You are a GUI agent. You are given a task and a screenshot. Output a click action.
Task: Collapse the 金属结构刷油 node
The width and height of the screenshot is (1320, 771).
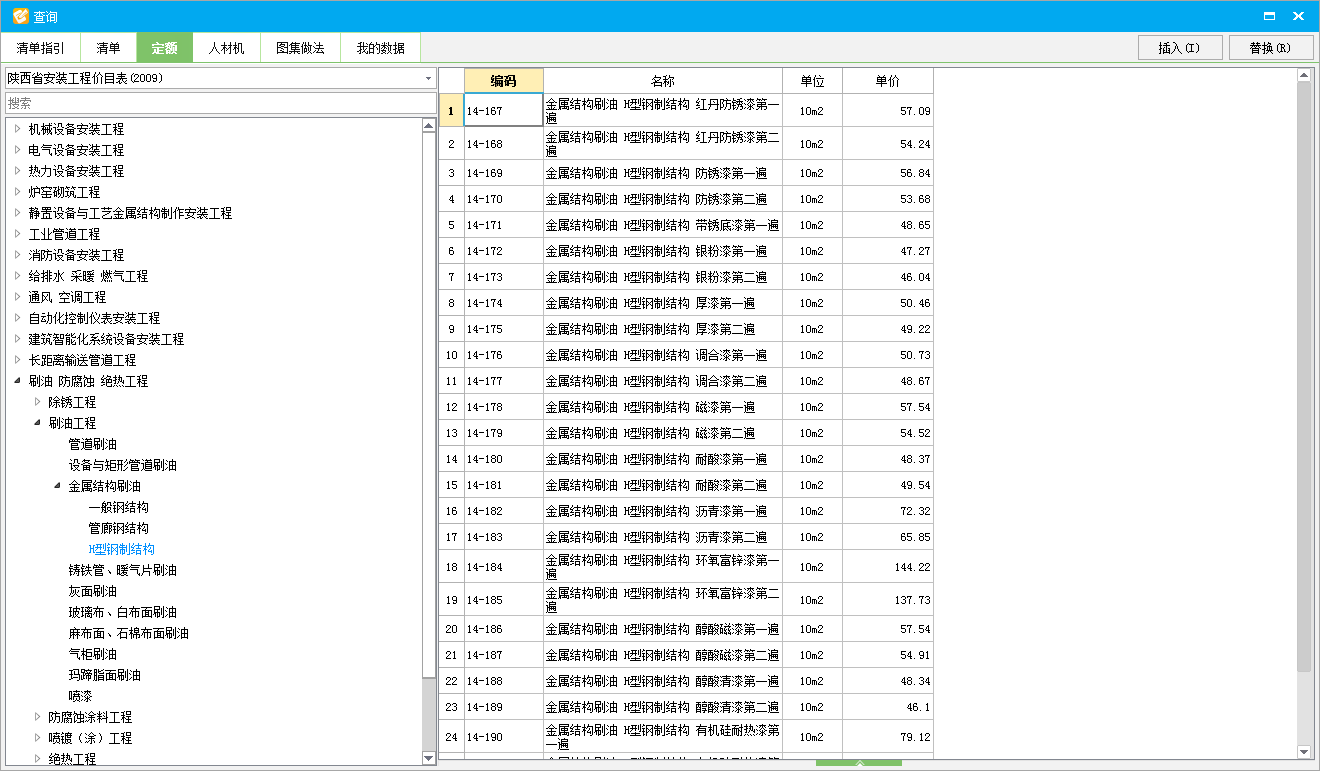click(57, 486)
